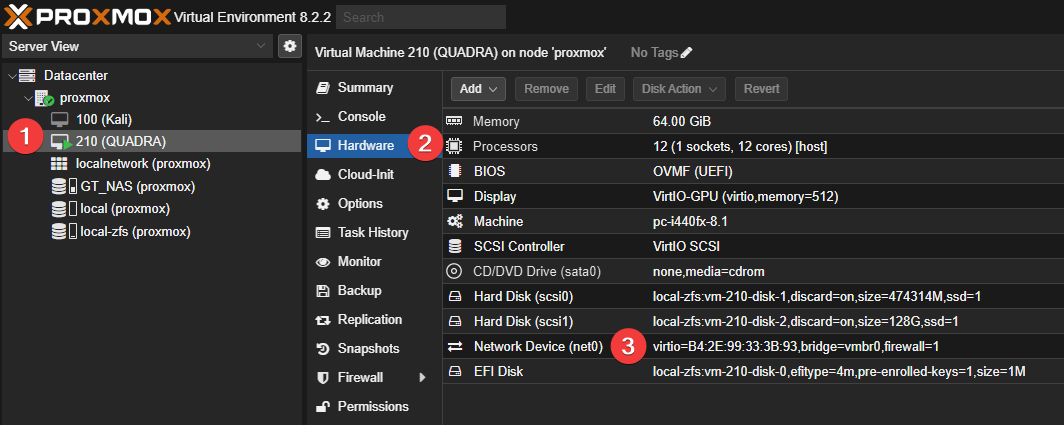This screenshot has height=425, width=1064.
Task: Click the Memory RAM icon
Action: click(454, 122)
